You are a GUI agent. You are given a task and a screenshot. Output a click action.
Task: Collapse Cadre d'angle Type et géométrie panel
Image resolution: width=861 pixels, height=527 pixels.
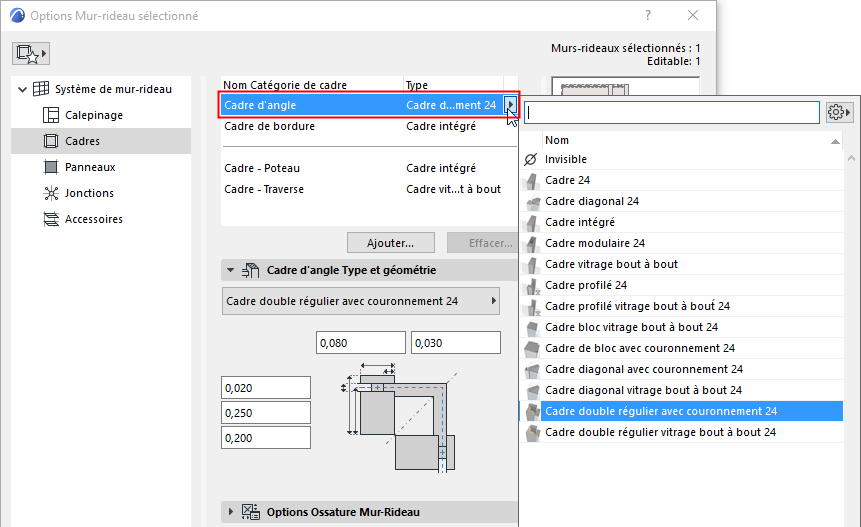[x=231, y=270]
